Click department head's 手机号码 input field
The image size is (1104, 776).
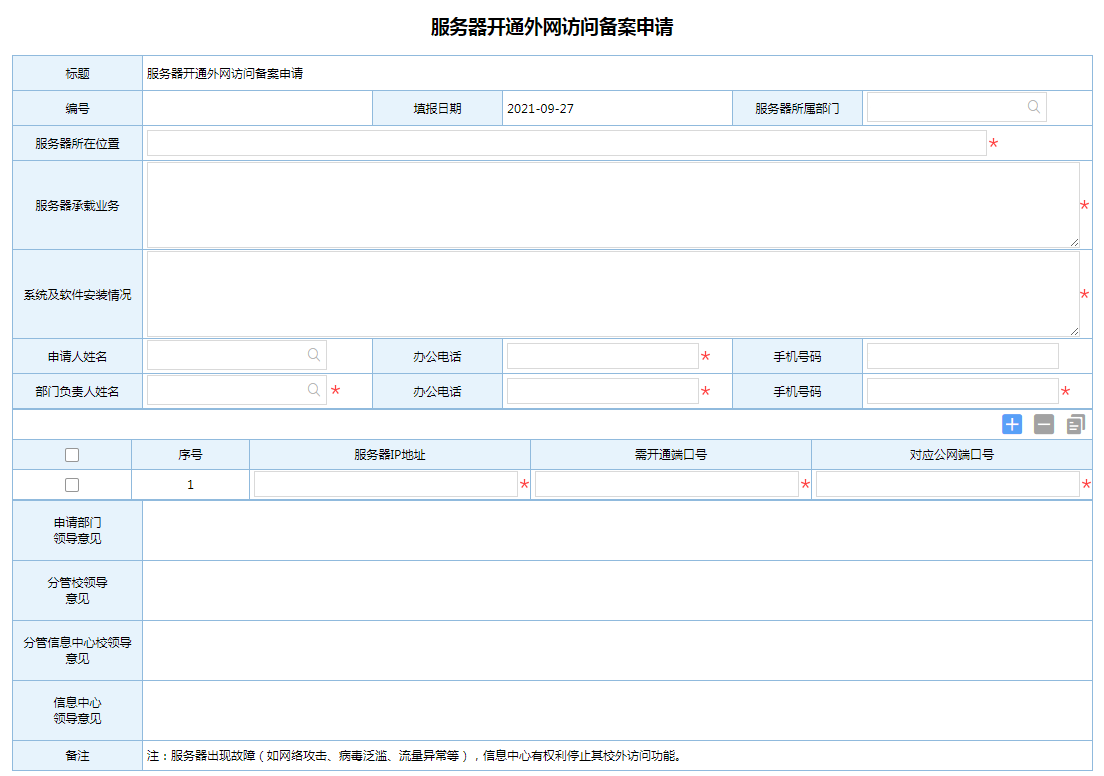click(962, 391)
